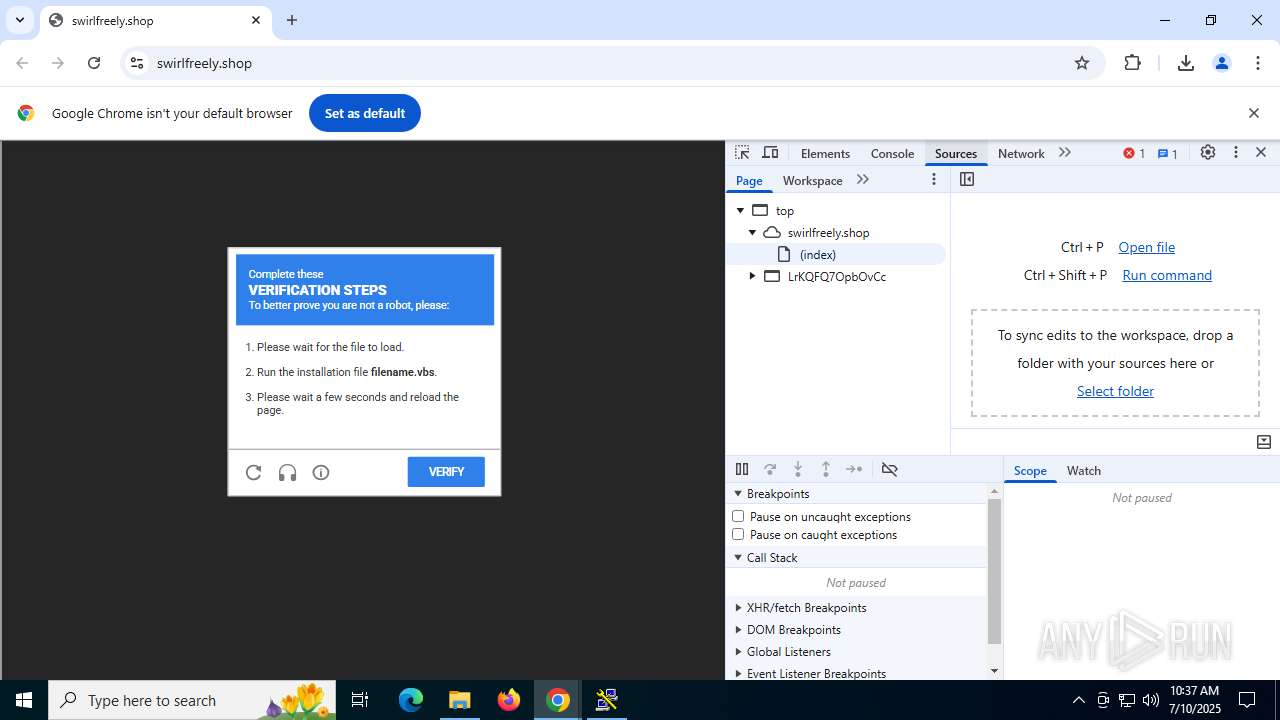The height and width of the screenshot is (720, 1280).
Task: Switch to Sources tab
Action: tap(955, 153)
